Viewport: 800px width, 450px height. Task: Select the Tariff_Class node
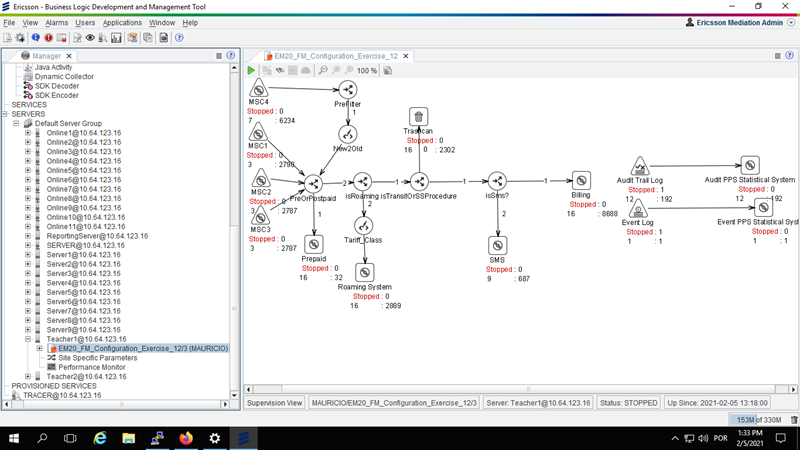pyautogui.click(x=363, y=226)
